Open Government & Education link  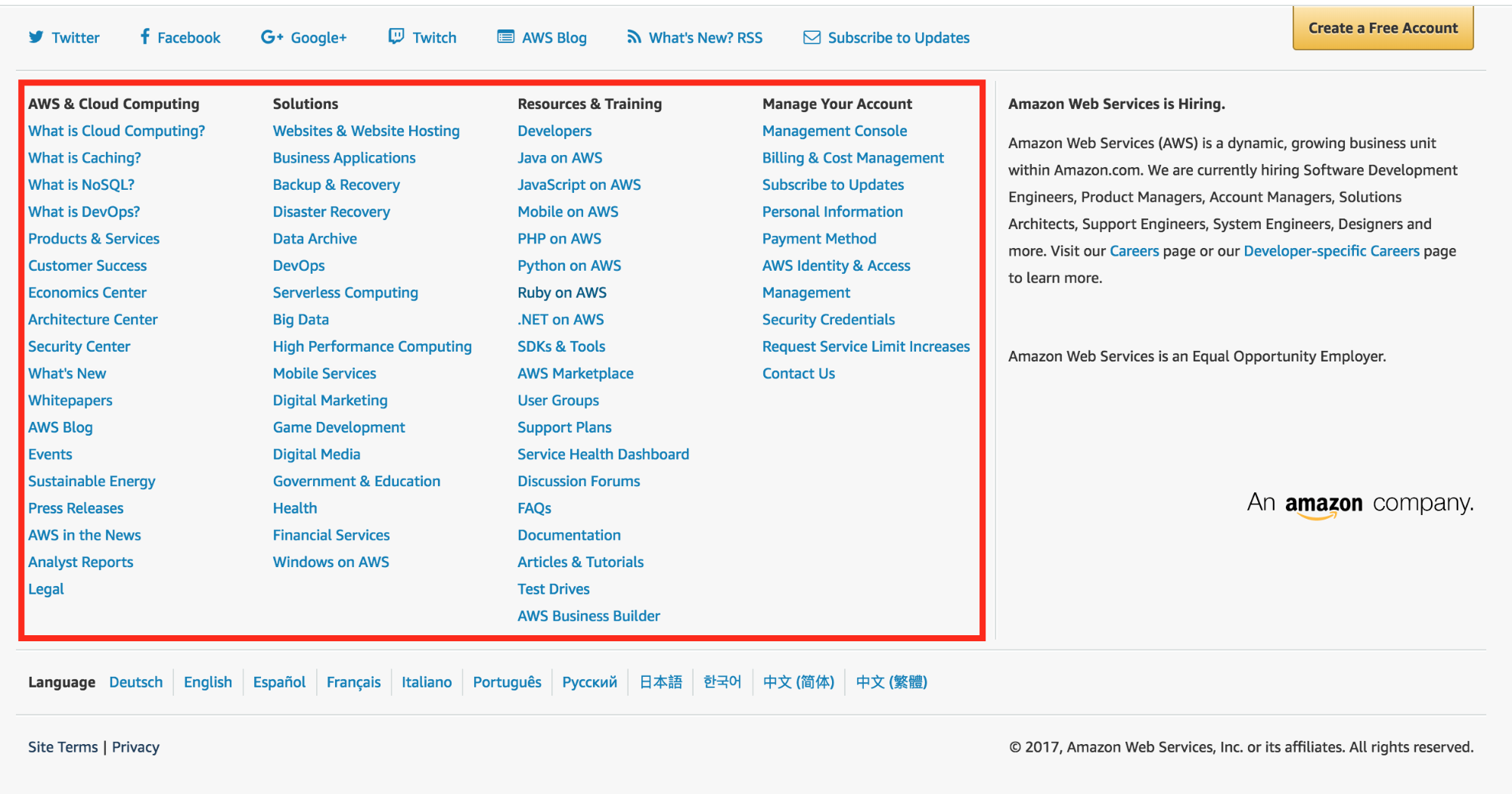pyautogui.click(x=356, y=482)
